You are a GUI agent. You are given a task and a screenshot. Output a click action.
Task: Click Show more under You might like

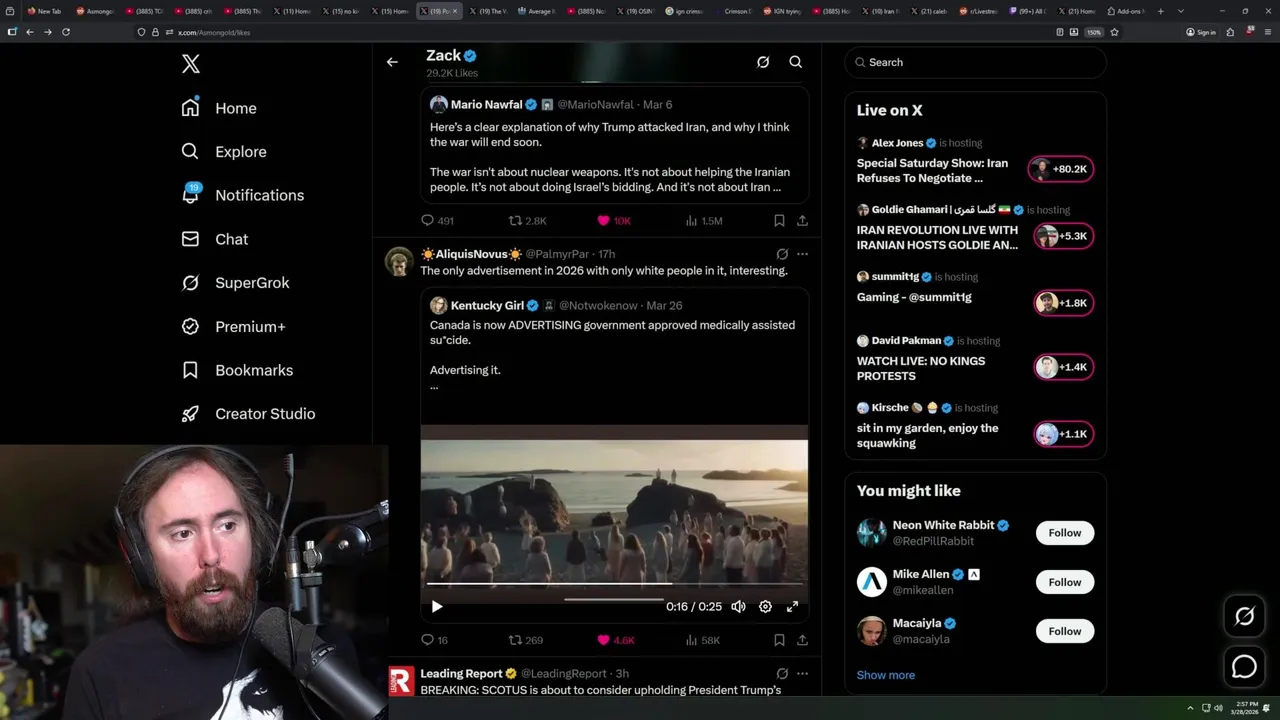(x=886, y=675)
